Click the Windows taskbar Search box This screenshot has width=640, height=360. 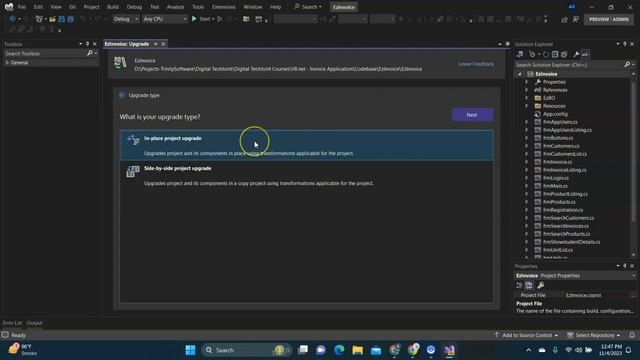(246, 350)
